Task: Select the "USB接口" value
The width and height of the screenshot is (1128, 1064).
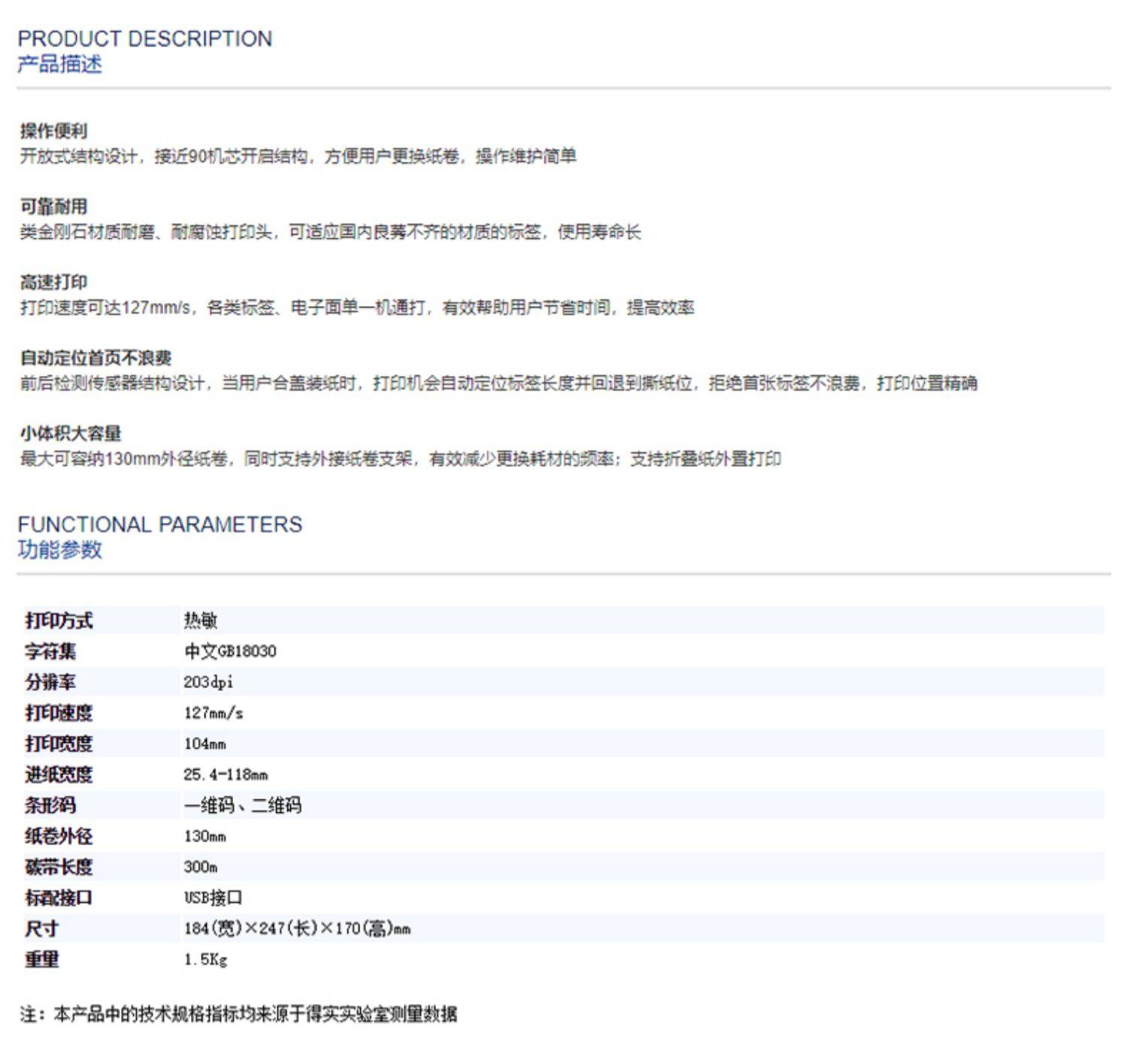Action: point(214,898)
